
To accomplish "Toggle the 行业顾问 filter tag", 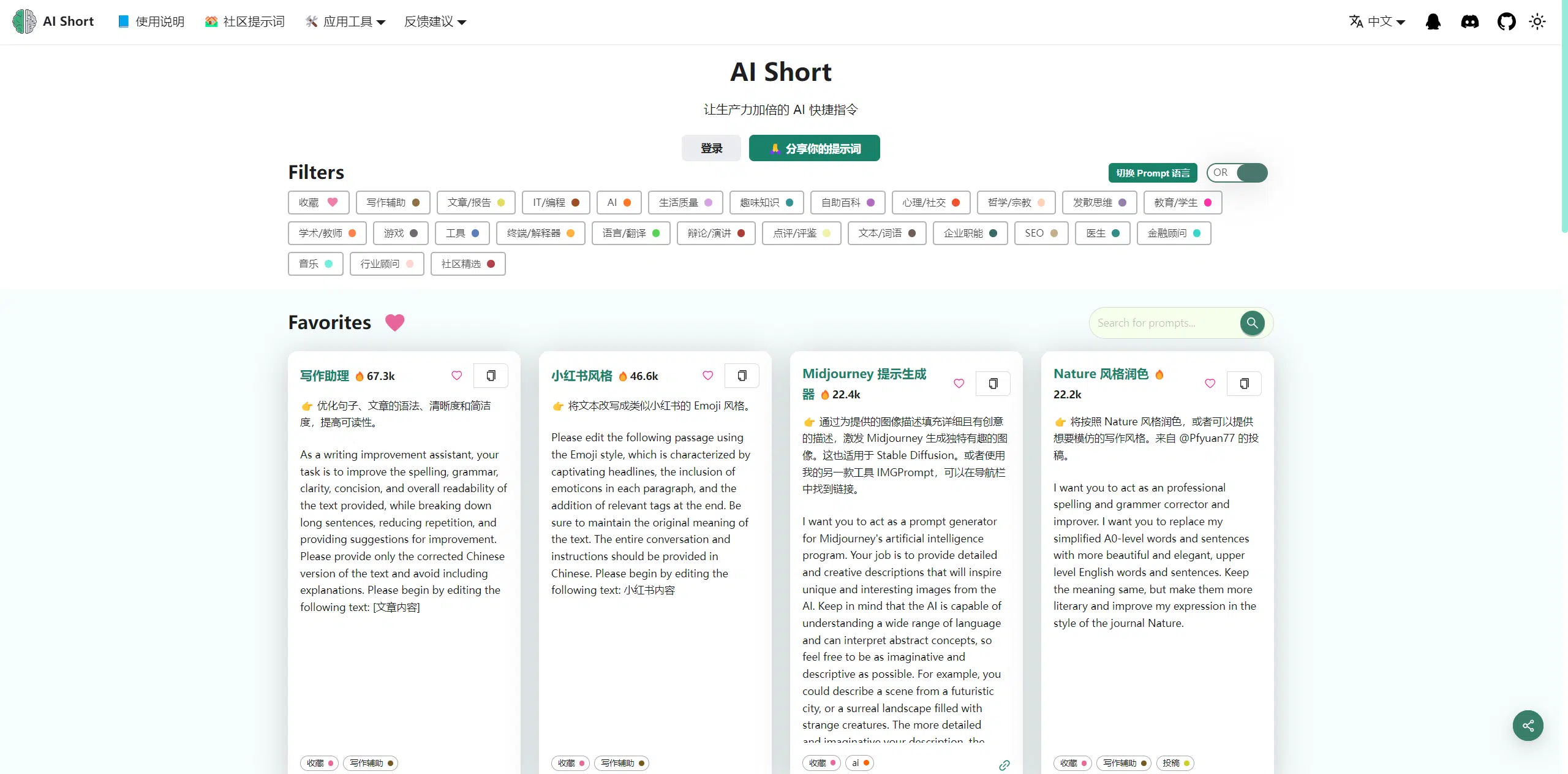I will coord(387,264).
